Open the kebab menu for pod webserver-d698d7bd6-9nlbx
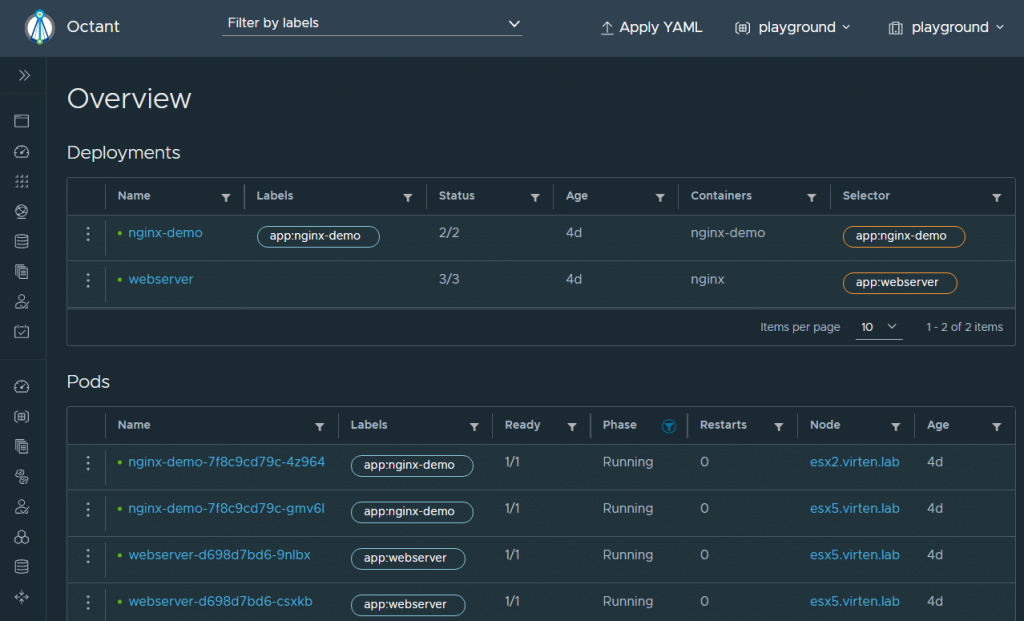The height and width of the screenshot is (621, 1024). click(87, 554)
